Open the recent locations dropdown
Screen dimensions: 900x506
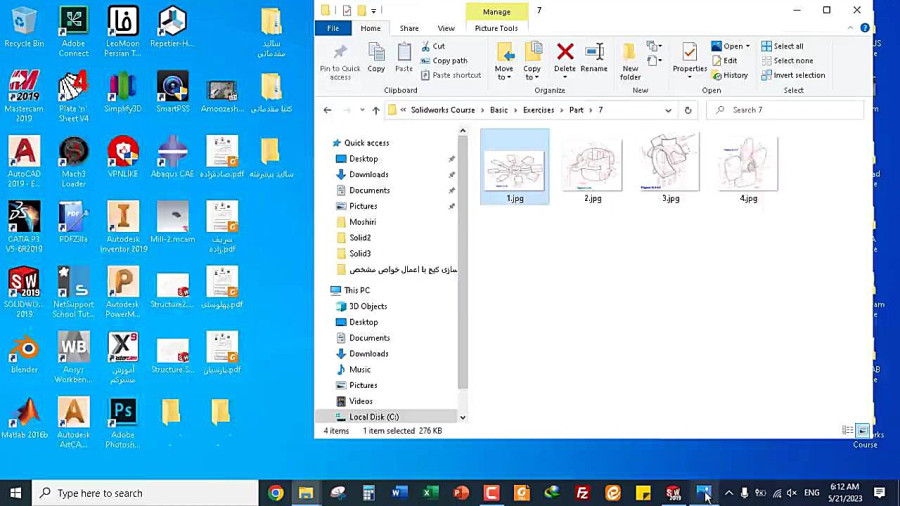click(x=362, y=110)
